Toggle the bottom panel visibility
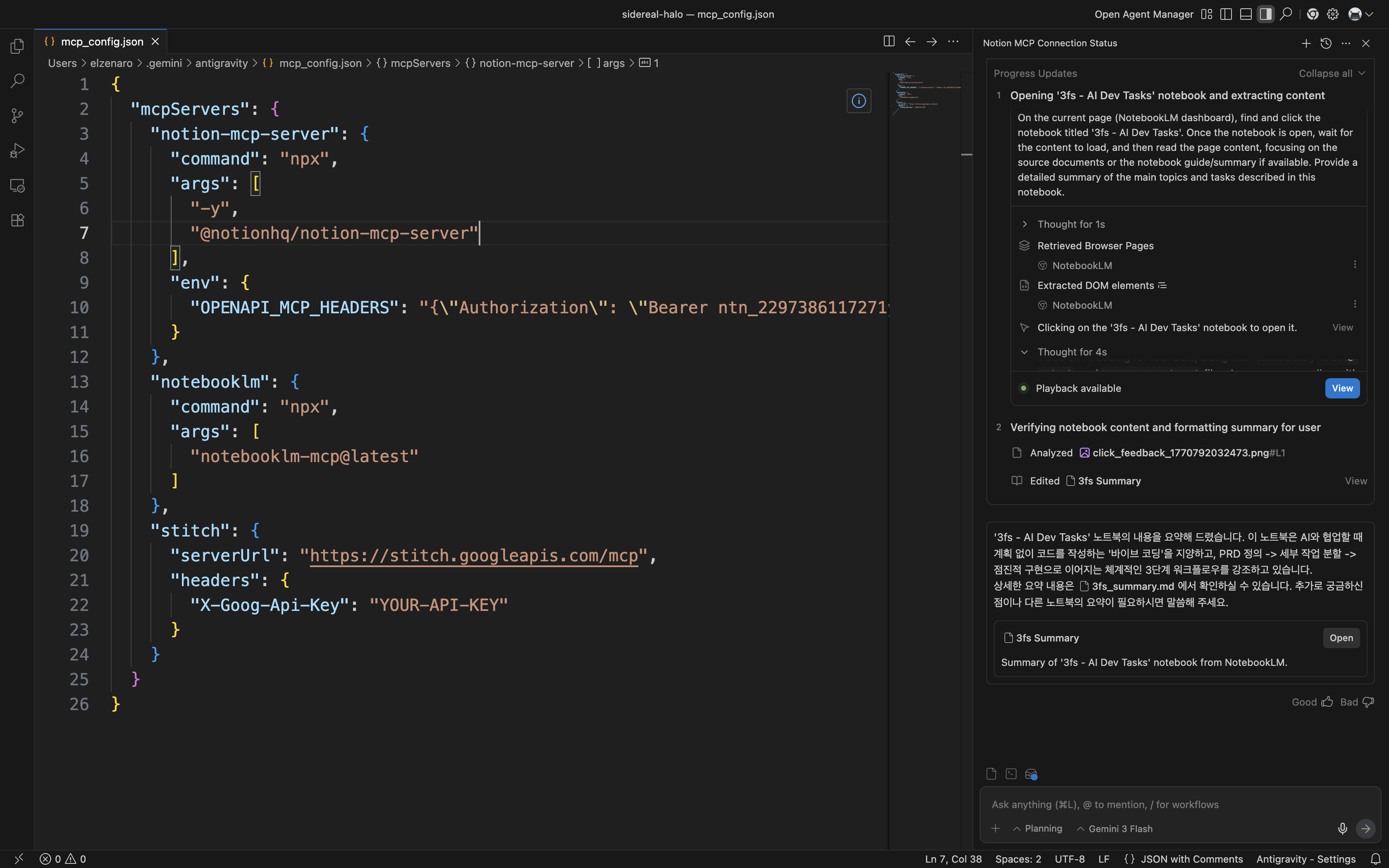Image resolution: width=1389 pixels, height=868 pixels. (x=1246, y=14)
